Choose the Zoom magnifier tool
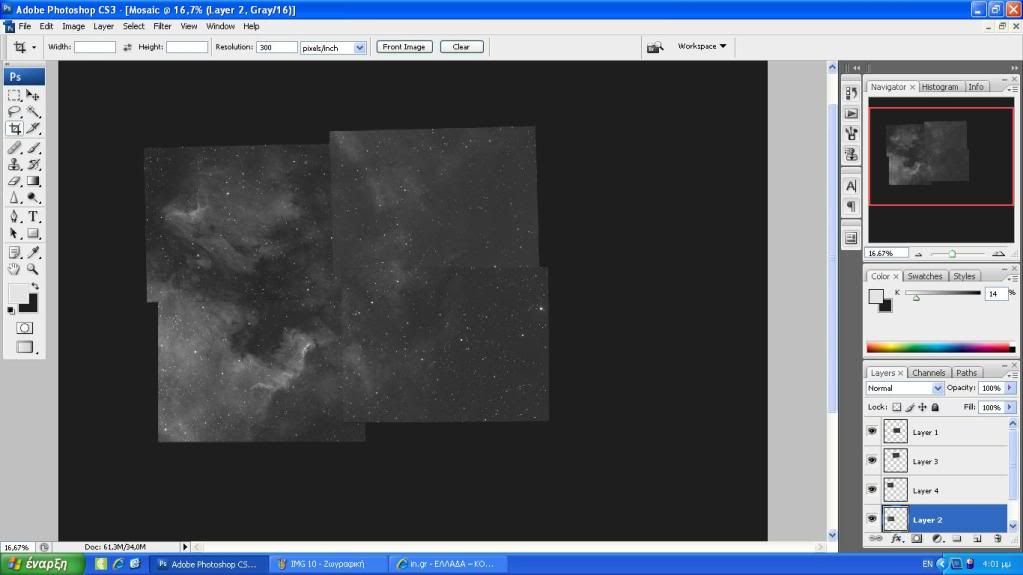The width and height of the screenshot is (1023, 575). click(33, 269)
